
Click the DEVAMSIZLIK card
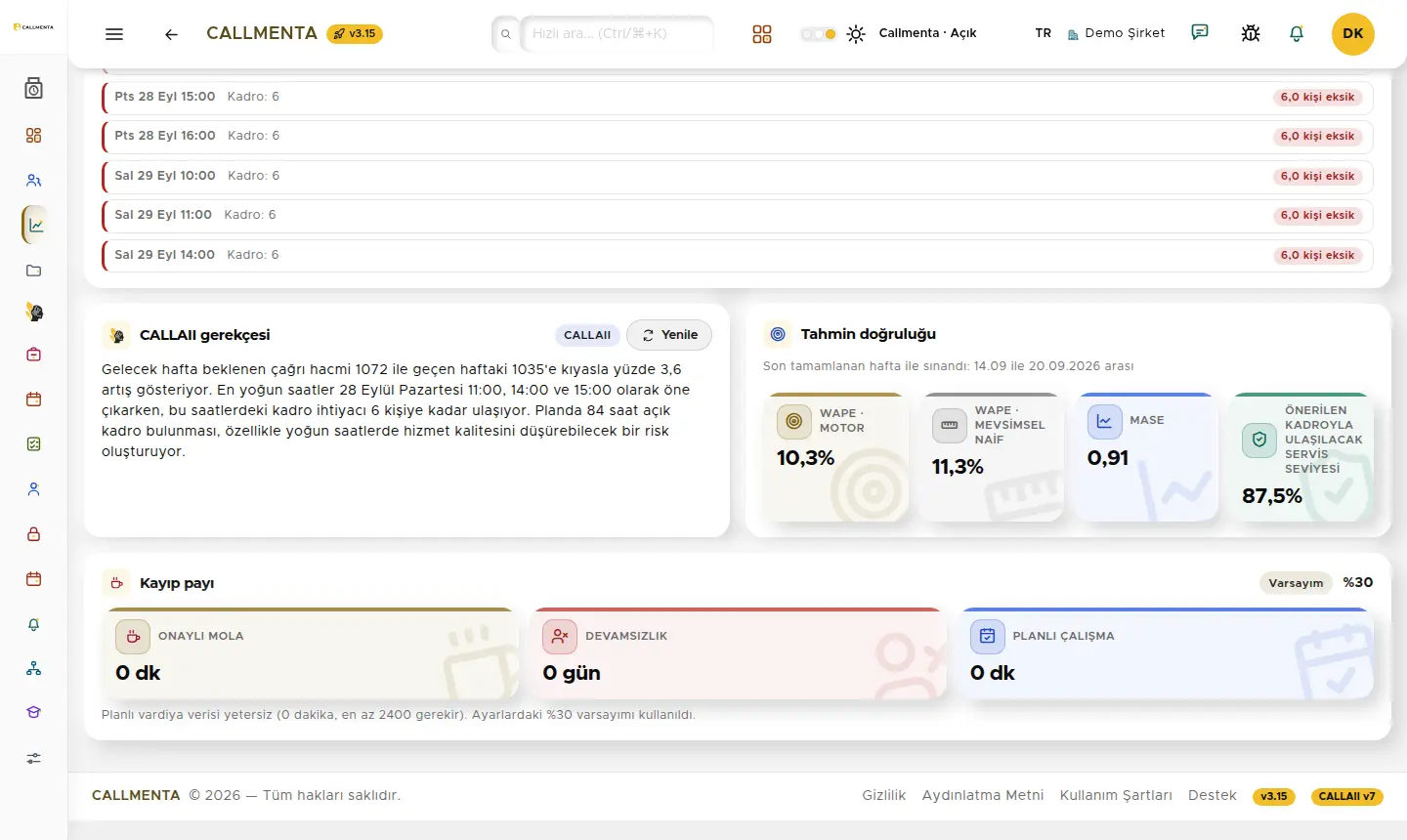click(738, 653)
